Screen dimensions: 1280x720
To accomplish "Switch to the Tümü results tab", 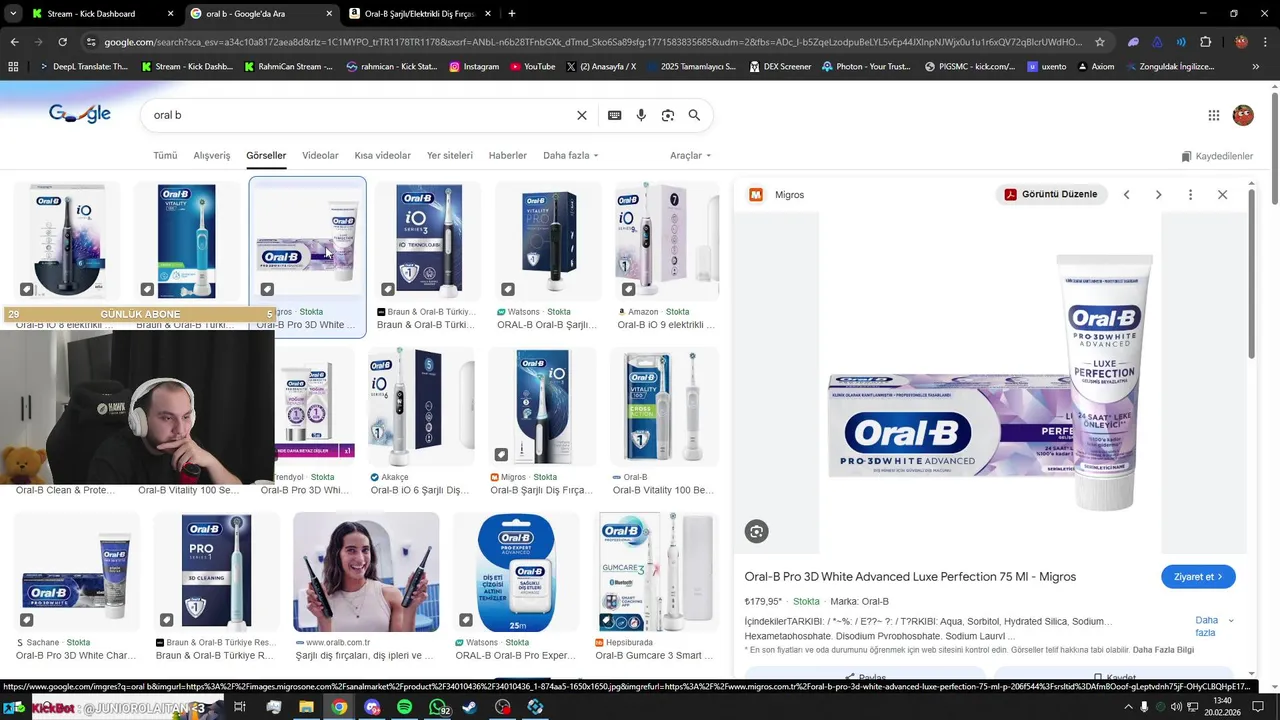I will pos(165,156).
